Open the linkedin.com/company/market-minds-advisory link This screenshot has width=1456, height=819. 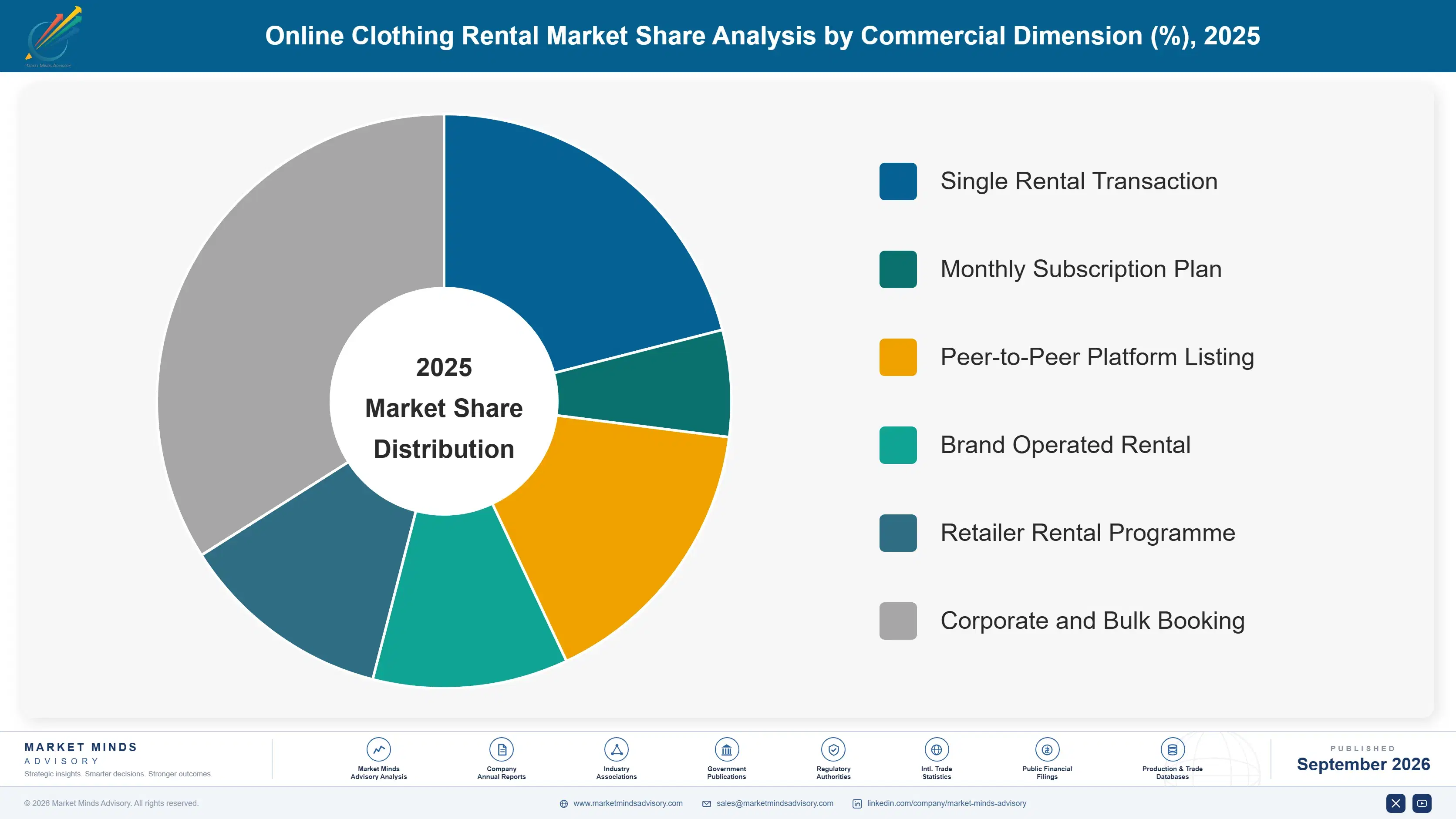point(947,803)
